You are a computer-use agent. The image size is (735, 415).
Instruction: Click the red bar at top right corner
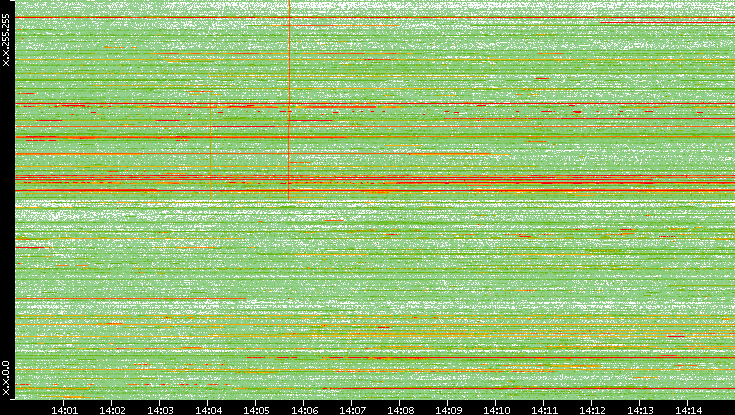665,21
